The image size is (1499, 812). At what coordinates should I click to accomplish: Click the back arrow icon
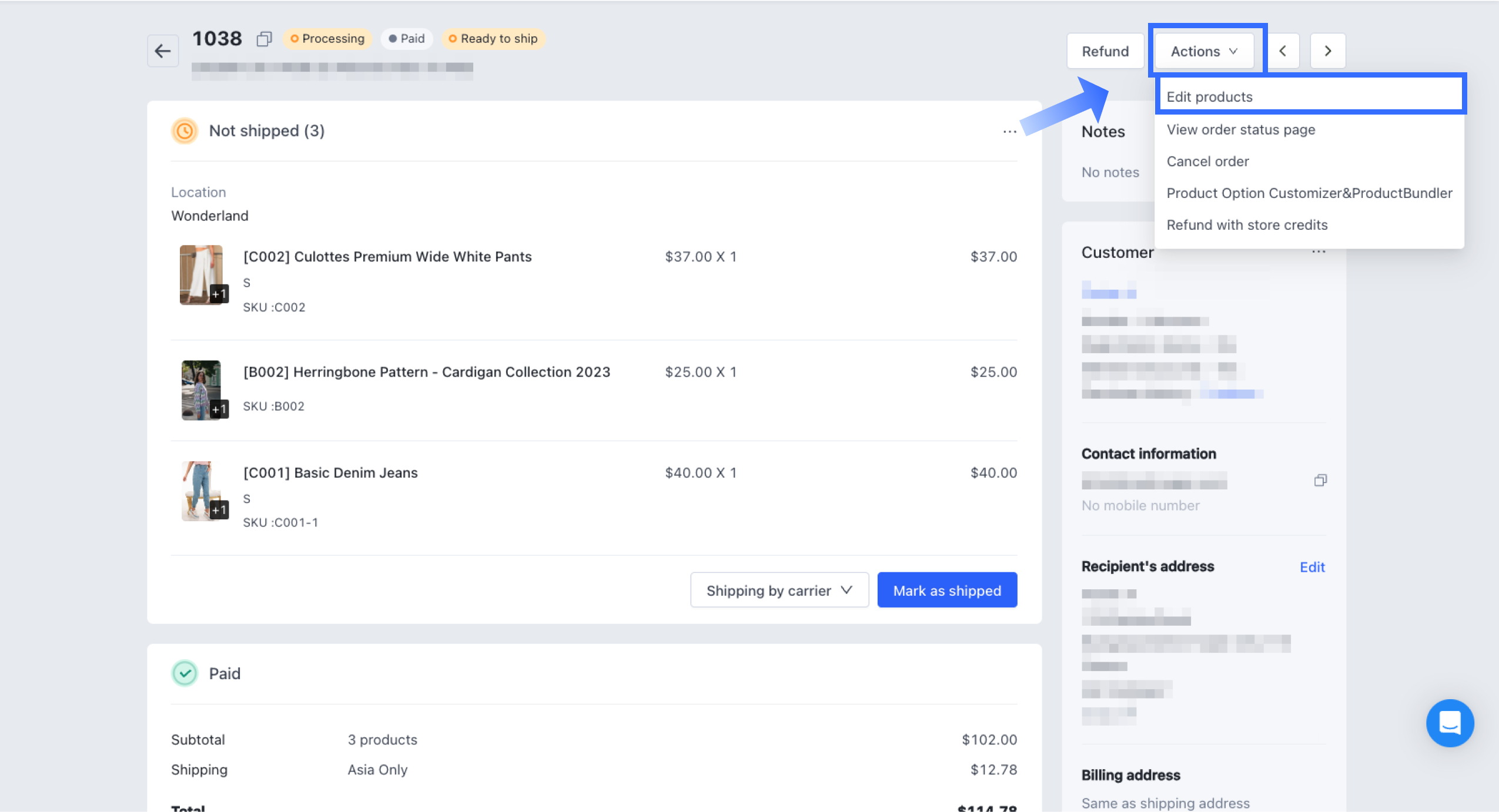click(162, 51)
